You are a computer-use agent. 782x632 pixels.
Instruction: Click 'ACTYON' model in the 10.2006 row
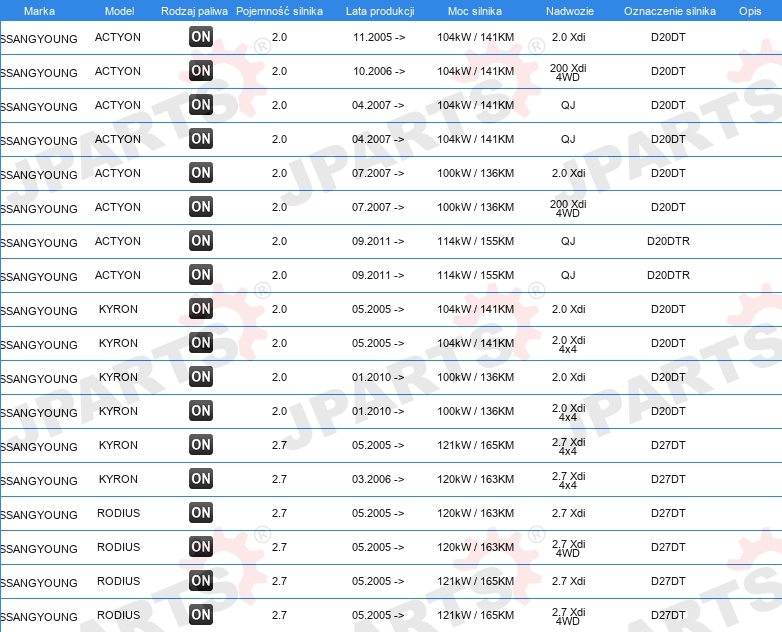click(118, 71)
